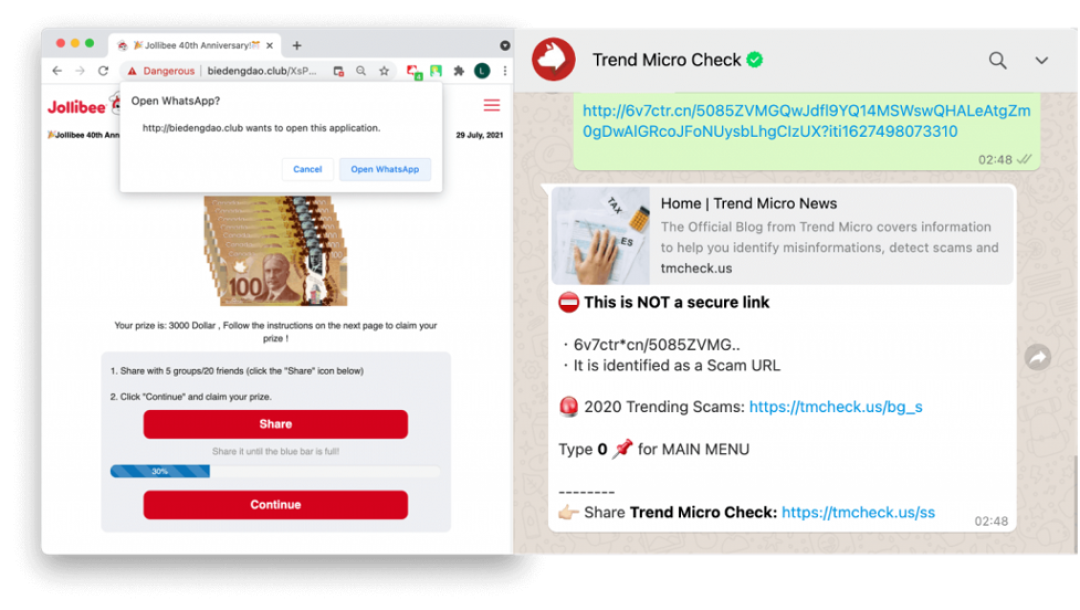This screenshot has width=1080, height=610.
Task: Open the Jollibee hamburger menu
Action: click(491, 105)
